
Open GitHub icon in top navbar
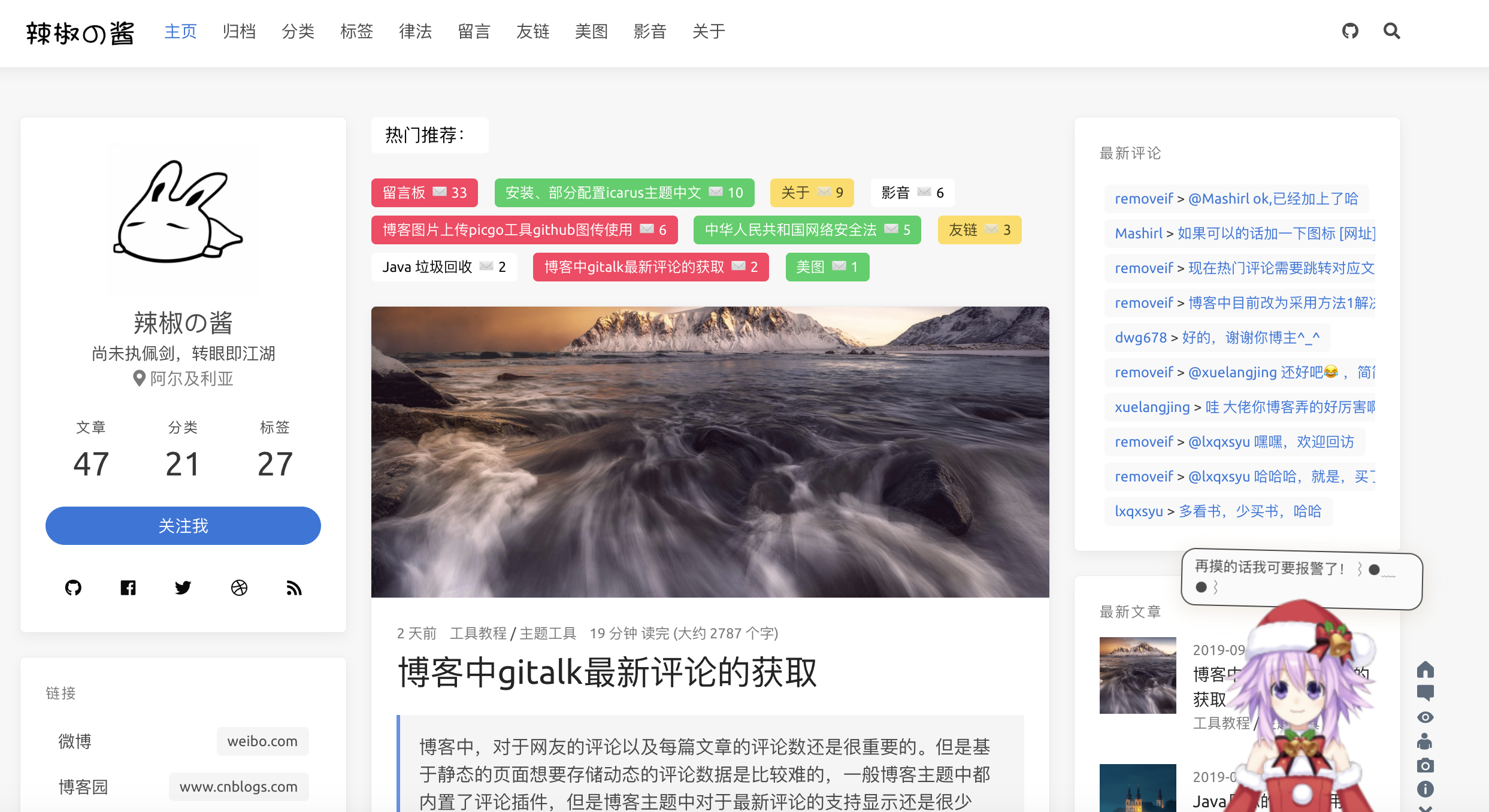tap(1350, 31)
